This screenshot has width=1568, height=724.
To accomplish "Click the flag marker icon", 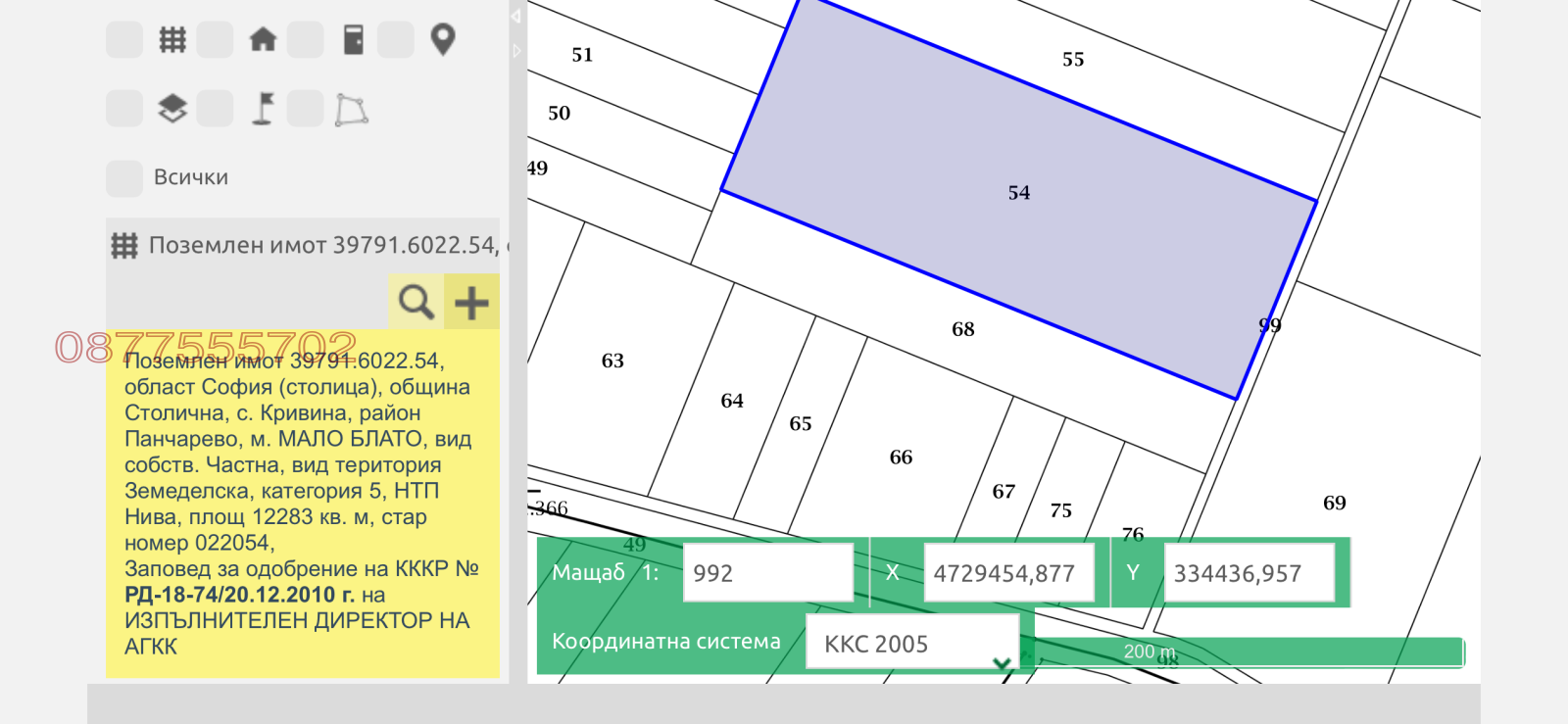I will tap(263, 109).
